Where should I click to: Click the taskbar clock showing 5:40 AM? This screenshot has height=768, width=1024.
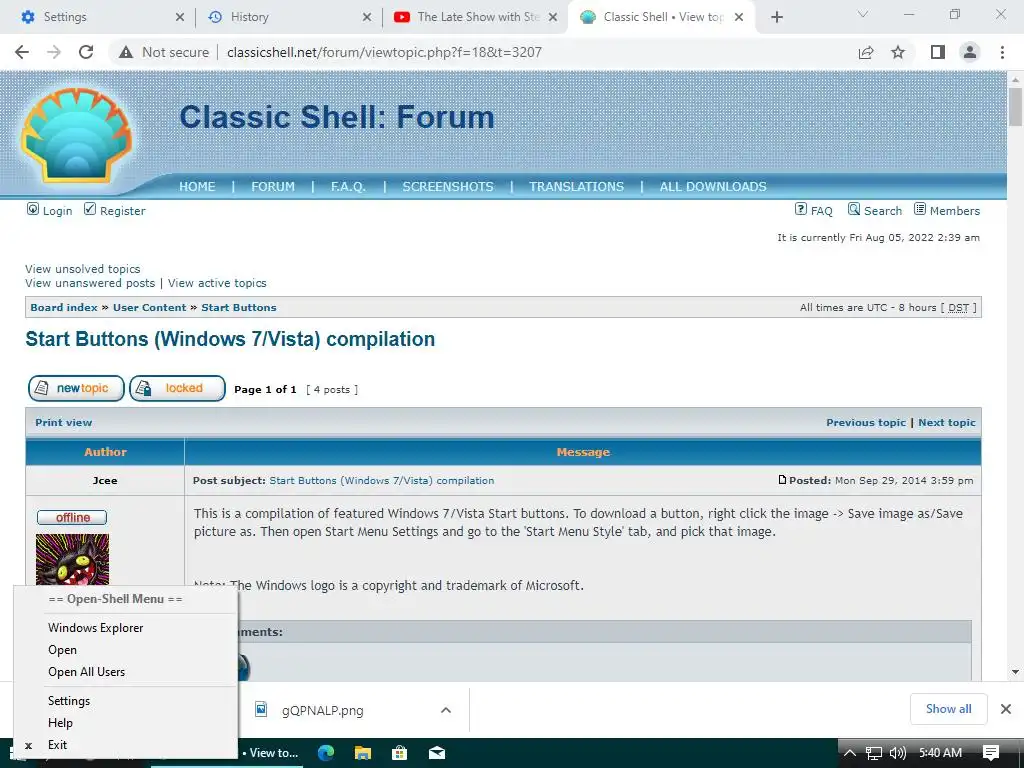point(940,753)
